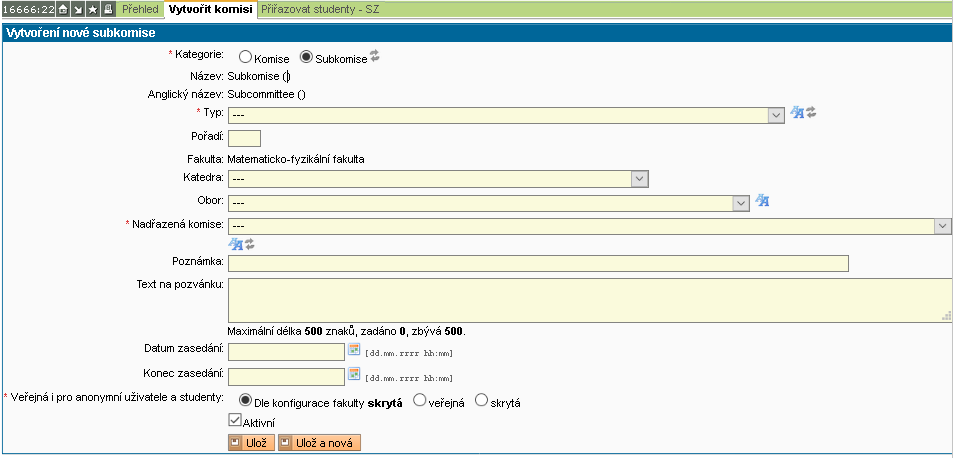The height and width of the screenshot is (458, 953).
Task: Click the home icon in top toolbar
Action: click(64, 9)
